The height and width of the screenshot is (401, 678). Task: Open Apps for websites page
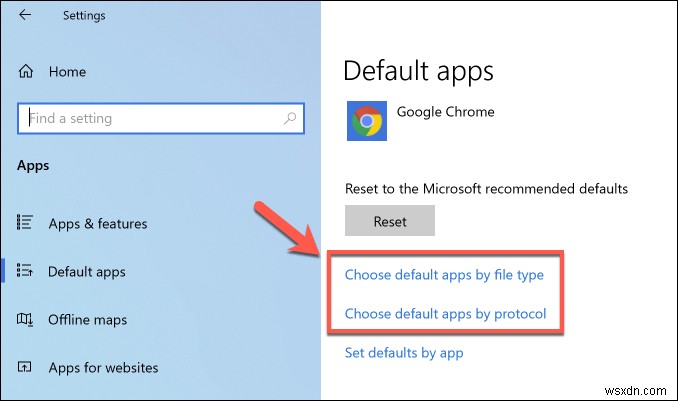point(102,368)
